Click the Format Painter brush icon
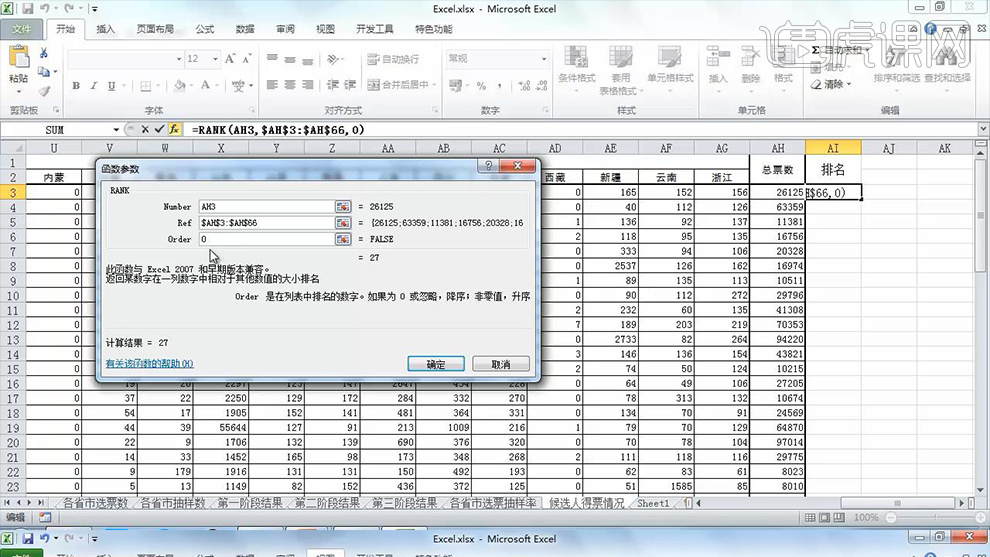This screenshot has height=557, width=990. click(x=44, y=91)
